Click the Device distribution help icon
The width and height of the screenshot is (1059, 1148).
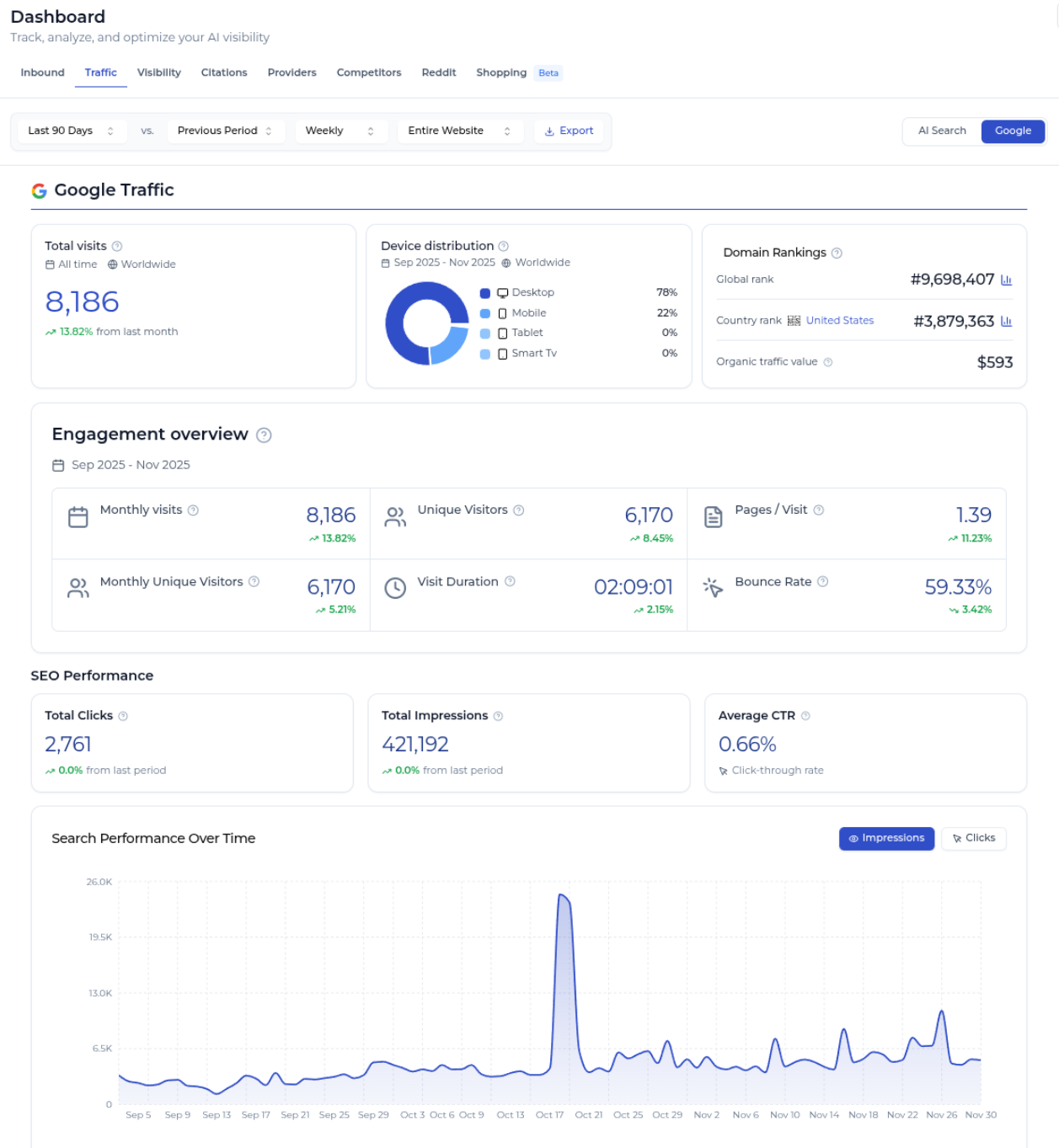click(x=503, y=246)
